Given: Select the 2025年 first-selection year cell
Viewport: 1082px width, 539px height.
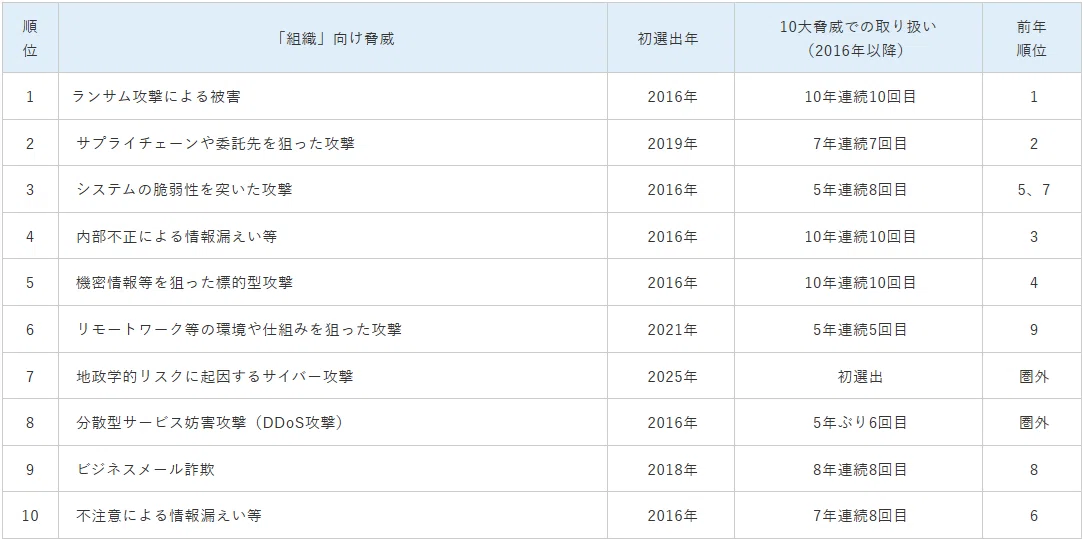Looking at the screenshot, I should point(672,377).
